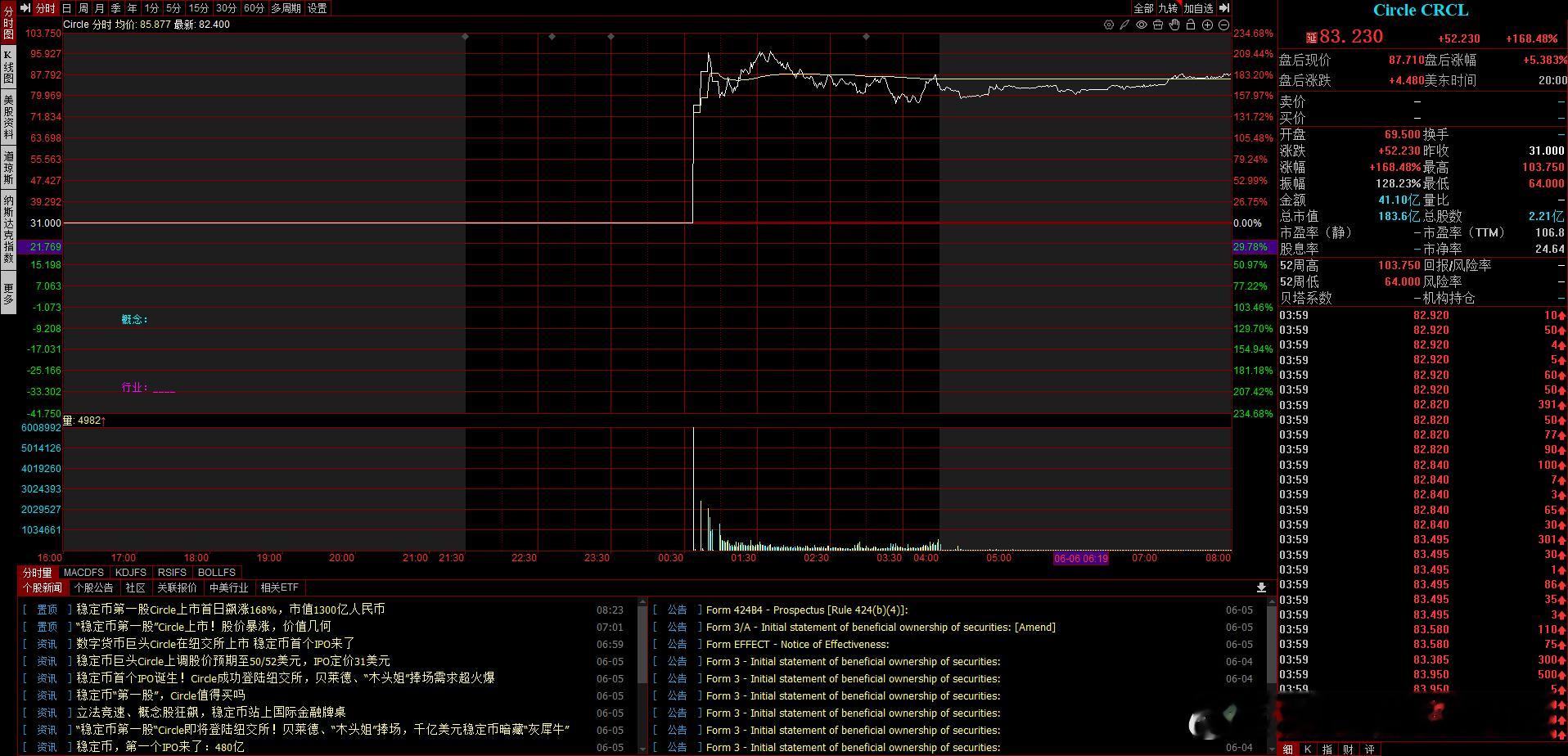Switch to 日 daily chart period
Viewport: 1568px width, 756px height.
click(67, 8)
